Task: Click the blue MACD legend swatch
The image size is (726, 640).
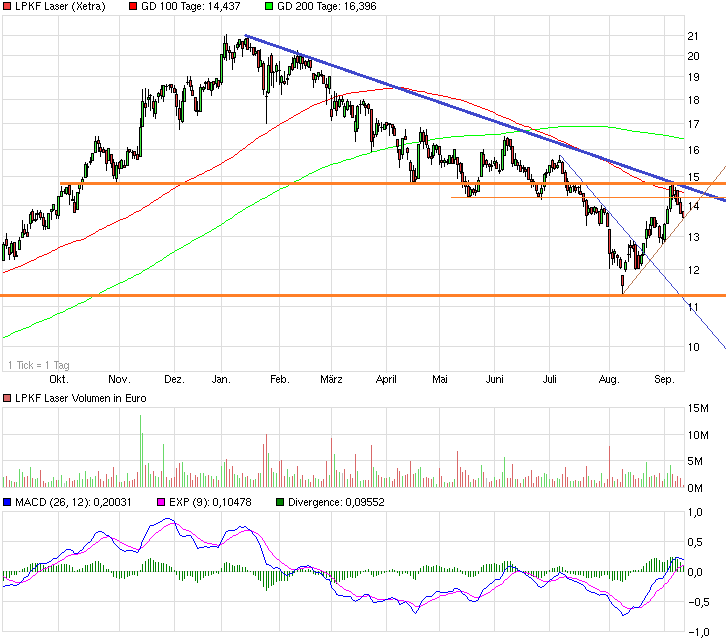Action: pyautogui.click(x=7, y=502)
